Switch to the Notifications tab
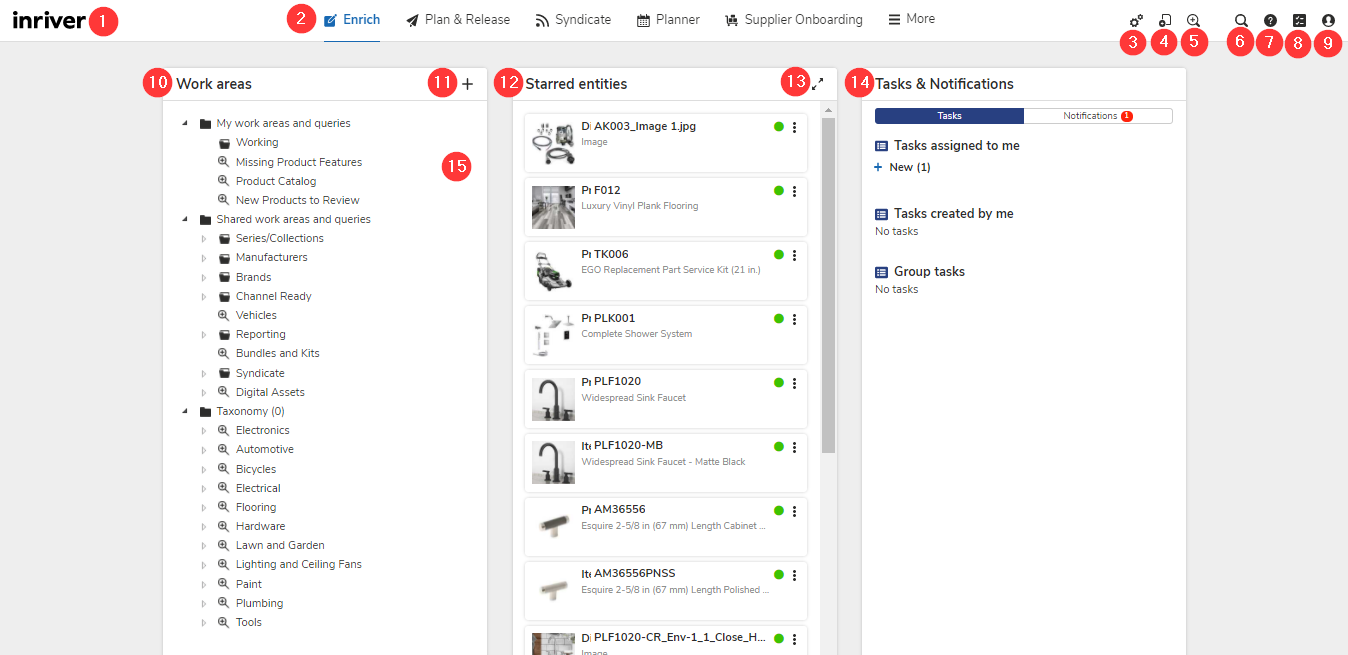Screen dimensions: 1348x655 pos(1098,116)
